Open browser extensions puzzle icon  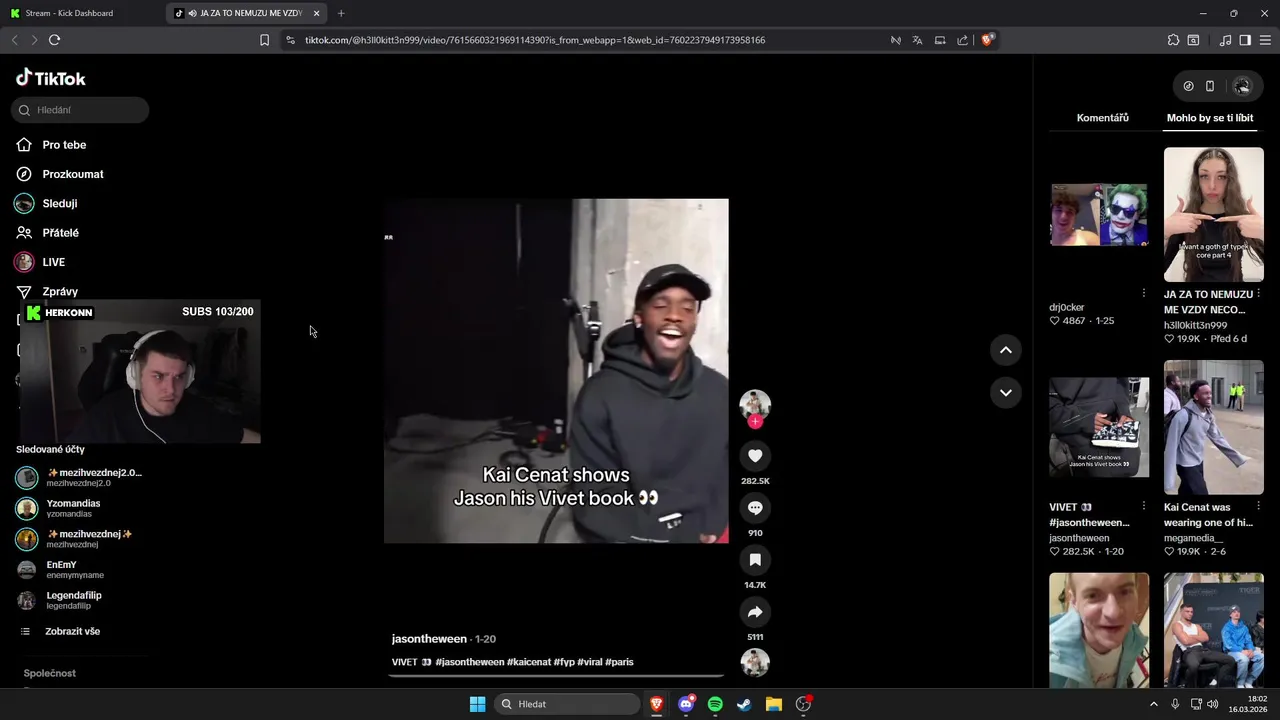pos(1173,40)
